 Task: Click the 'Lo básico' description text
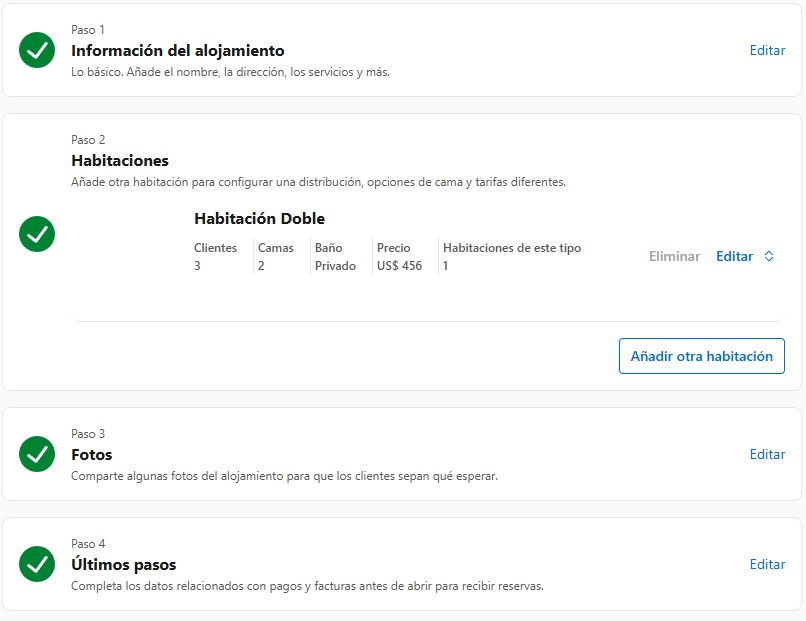coord(230,72)
